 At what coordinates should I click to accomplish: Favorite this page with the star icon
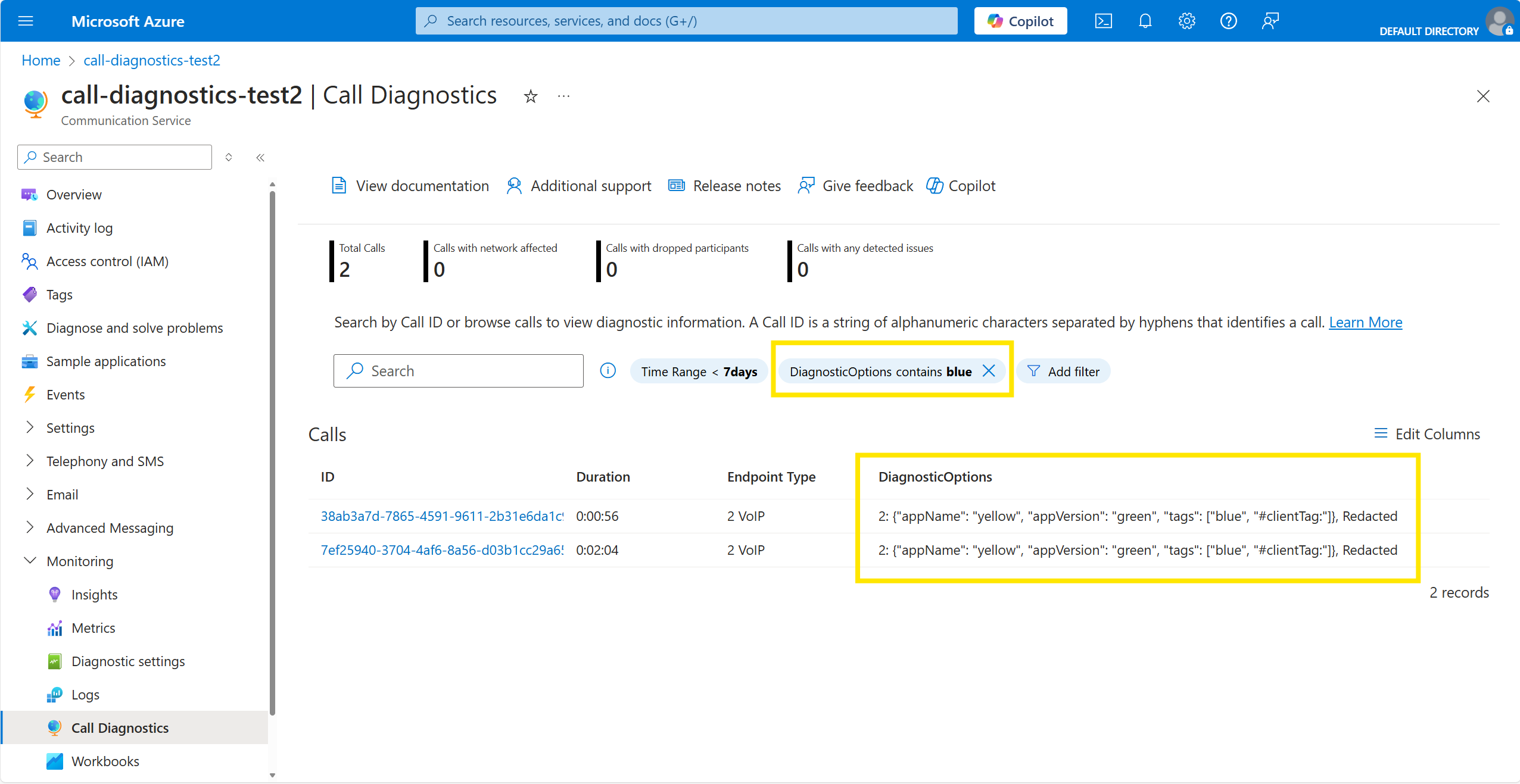point(531,96)
